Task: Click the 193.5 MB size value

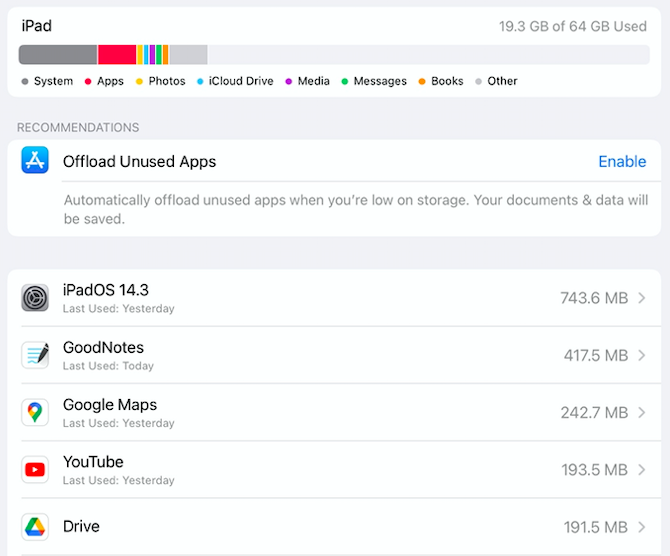Action: [x=594, y=470]
